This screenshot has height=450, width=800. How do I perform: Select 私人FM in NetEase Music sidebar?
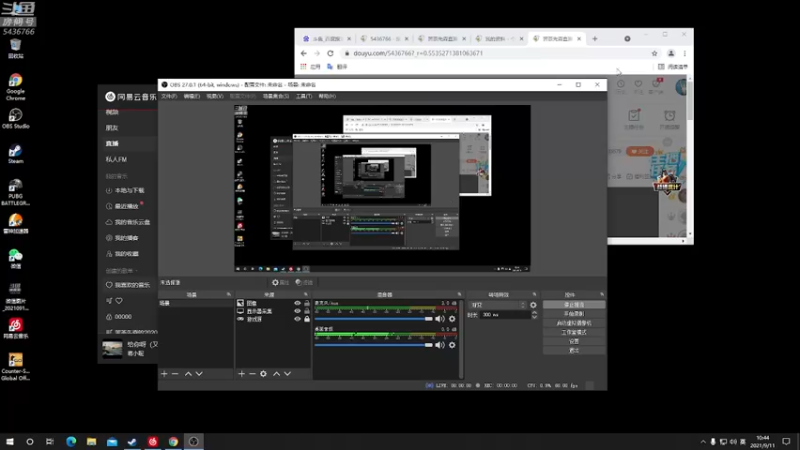(116, 159)
